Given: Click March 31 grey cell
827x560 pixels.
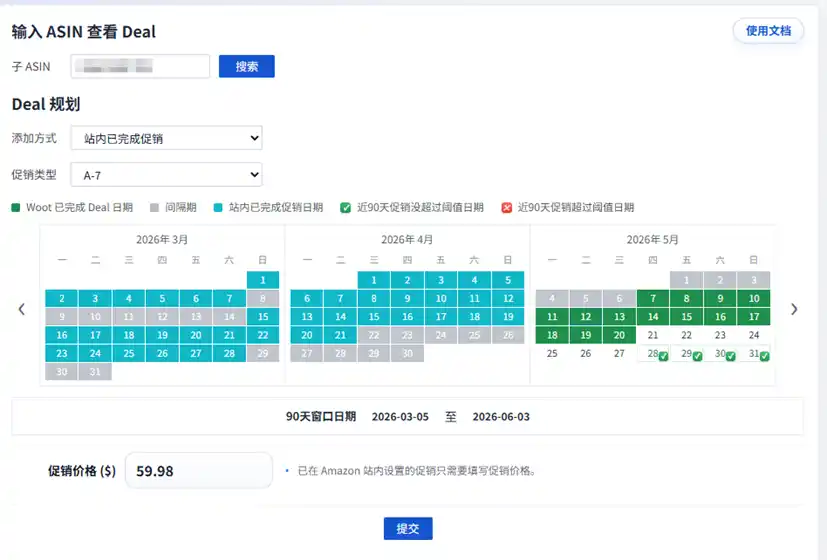Looking at the screenshot, I should tap(95, 372).
